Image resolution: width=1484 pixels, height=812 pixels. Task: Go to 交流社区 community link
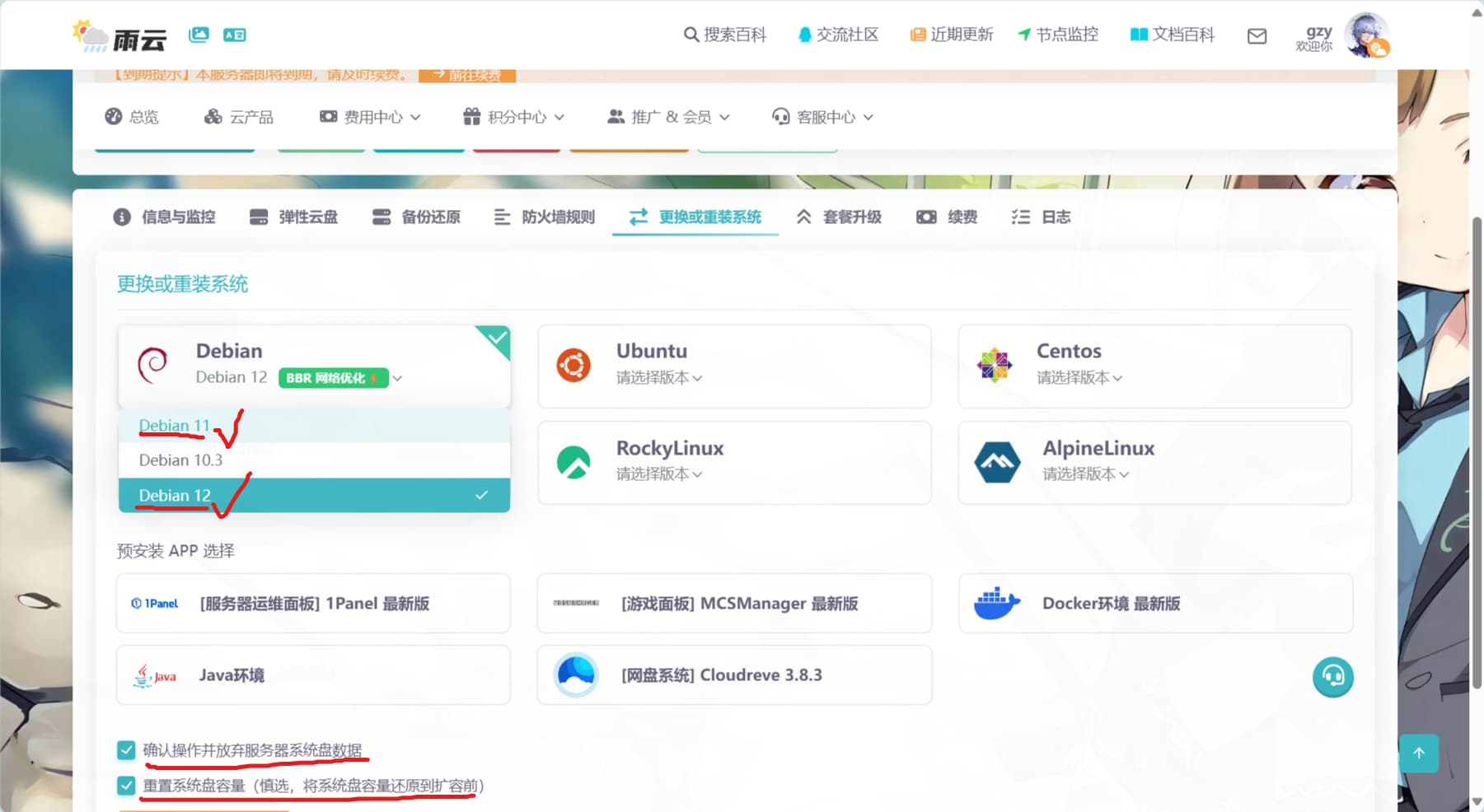tap(838, 35)
